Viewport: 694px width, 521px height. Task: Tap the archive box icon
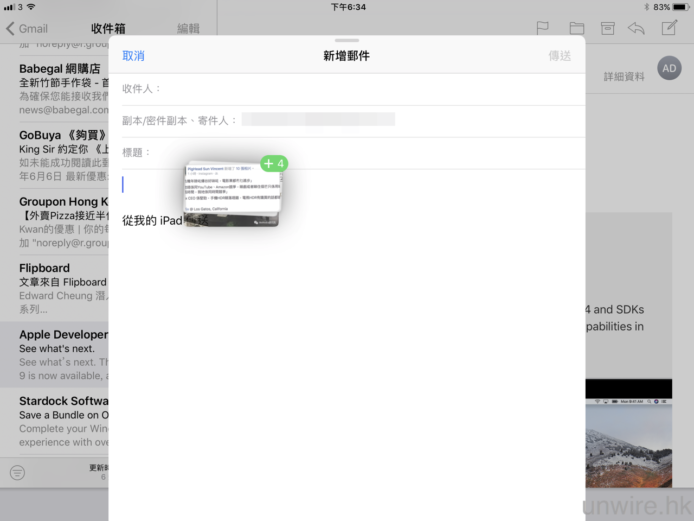coord(607,28)
